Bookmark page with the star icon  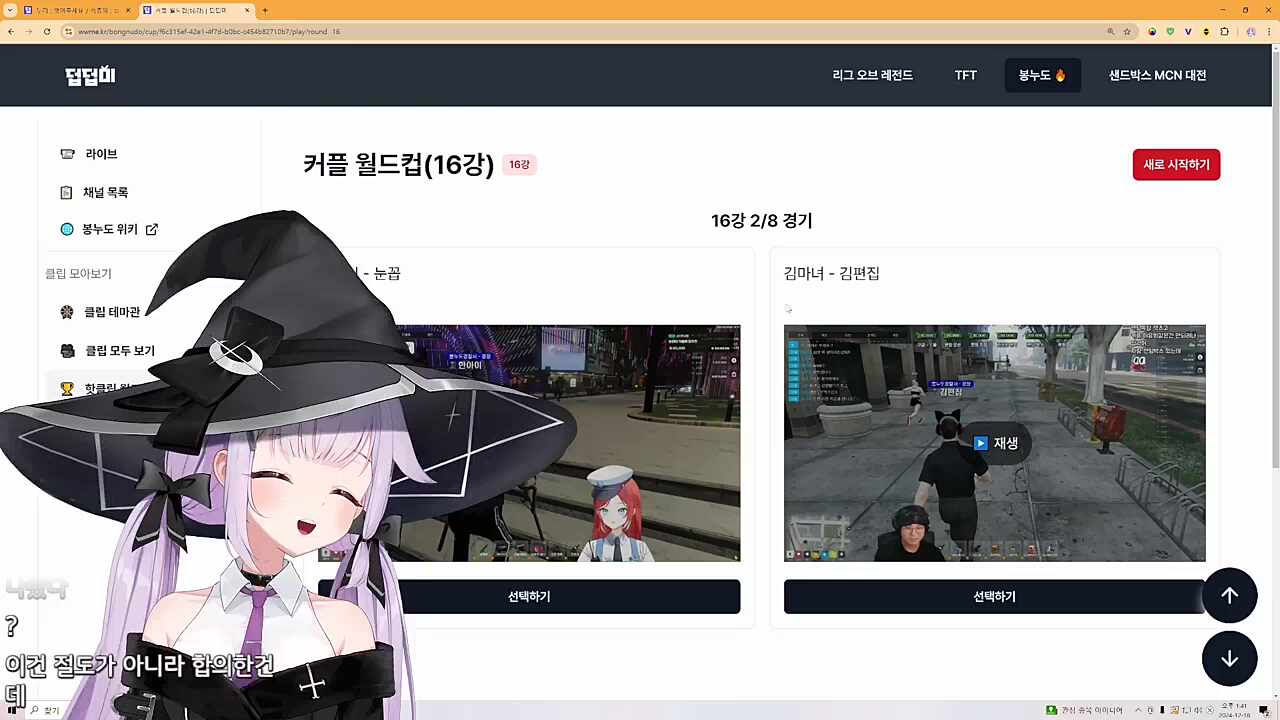[x=1127, y=32]
